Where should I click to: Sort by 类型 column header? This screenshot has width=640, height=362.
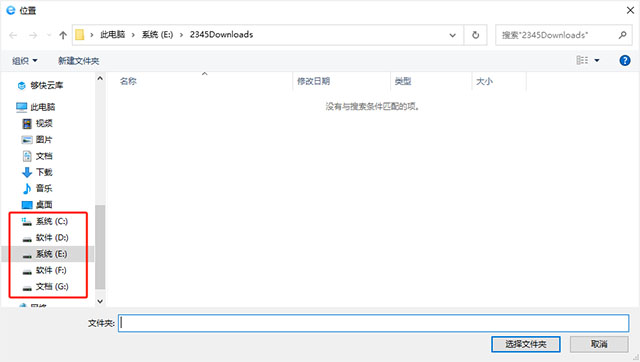(x=403, y=81)
